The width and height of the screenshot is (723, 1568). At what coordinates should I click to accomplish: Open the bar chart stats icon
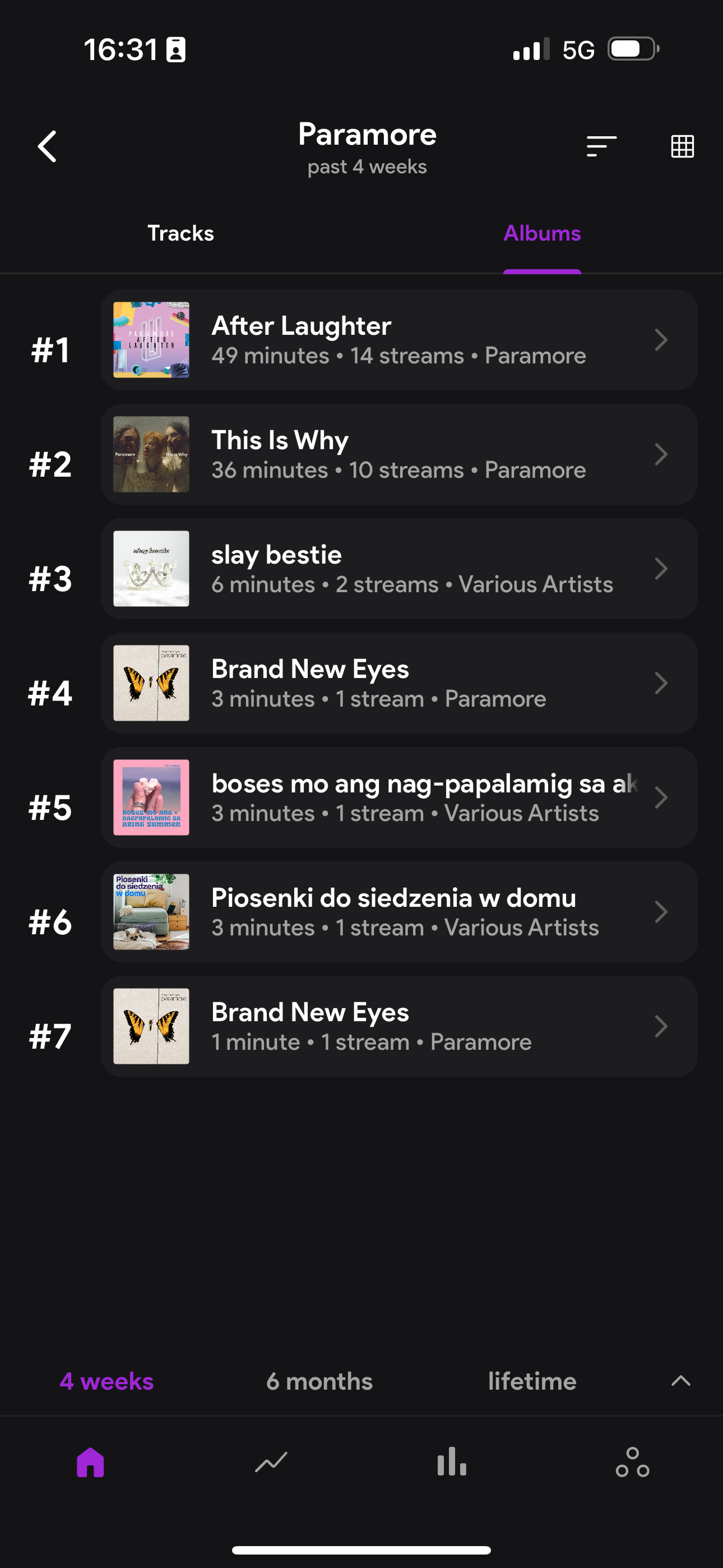[x=452, y=1462]
